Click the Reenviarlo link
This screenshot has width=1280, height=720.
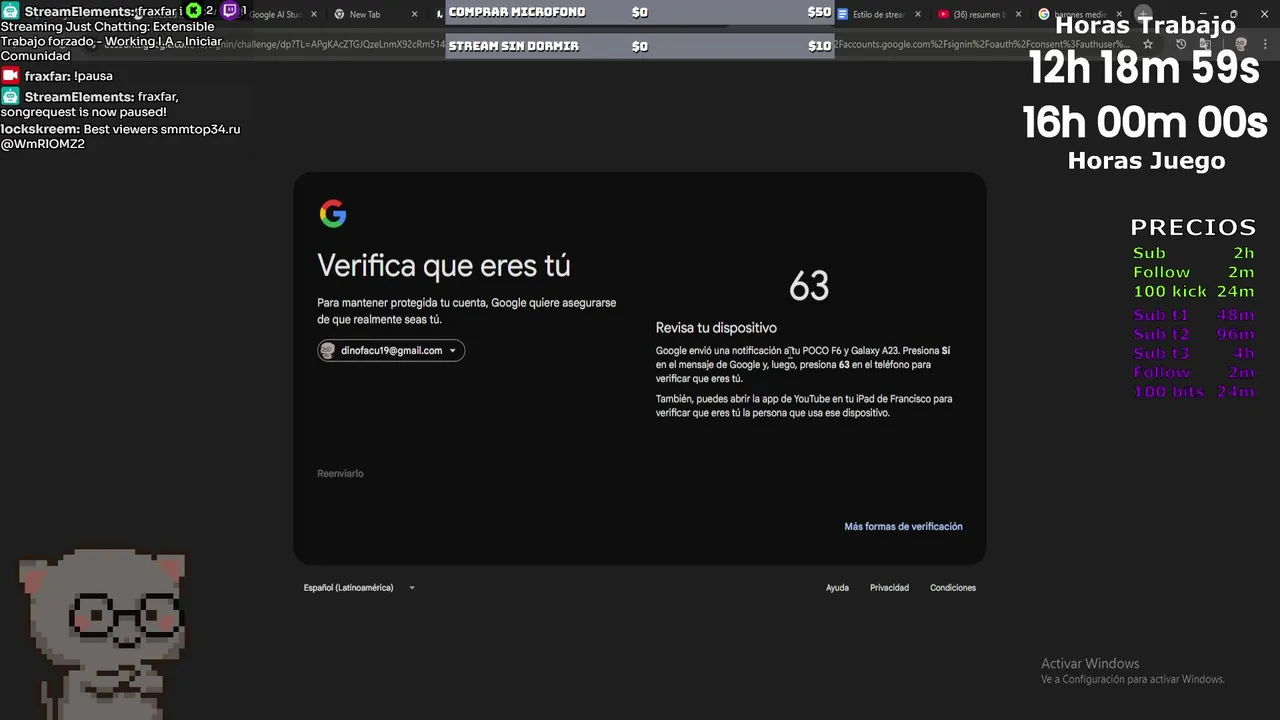pyautogui.click(x=340, y=473)
